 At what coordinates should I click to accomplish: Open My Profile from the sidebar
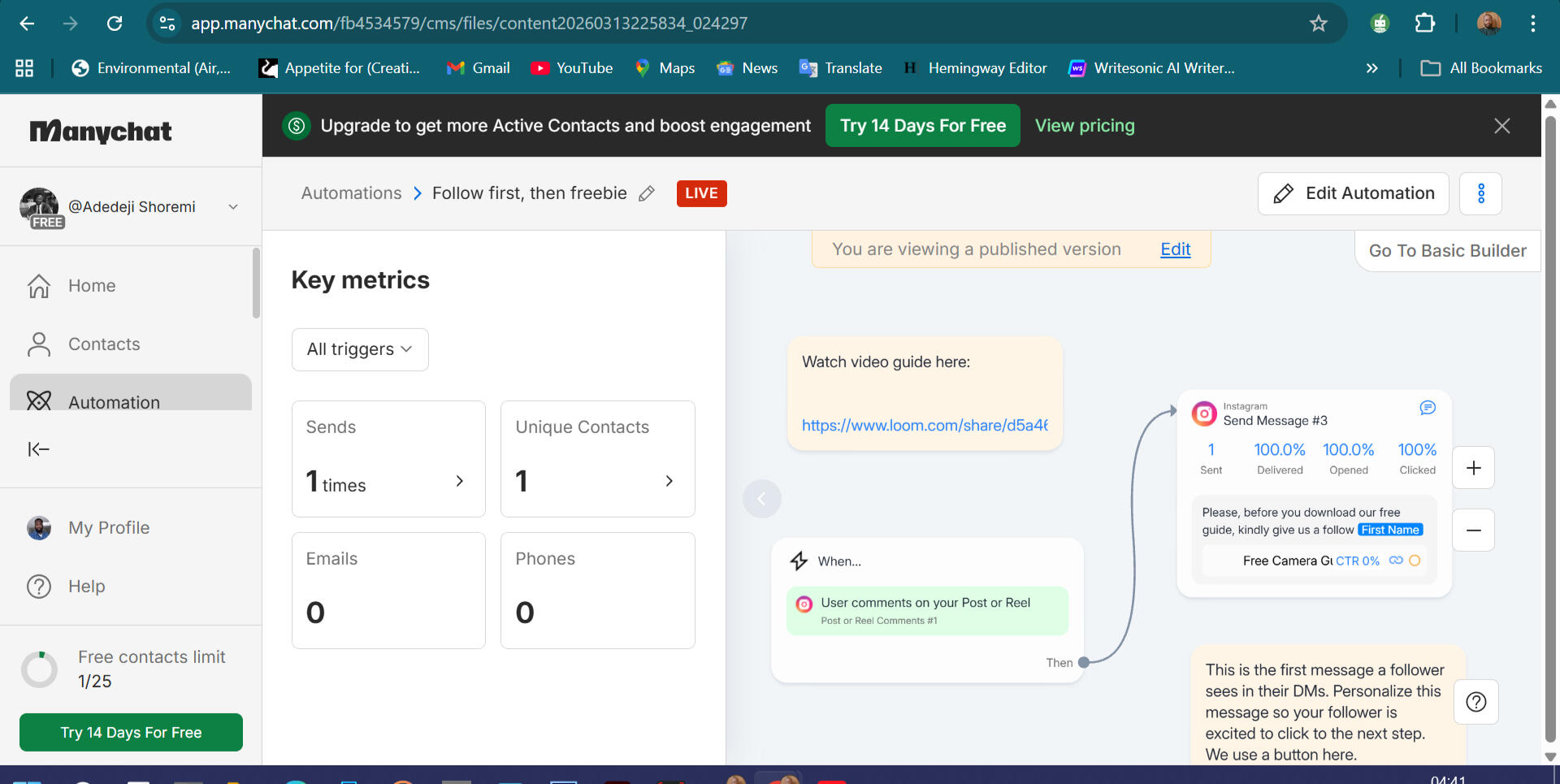tap(108, 527)
